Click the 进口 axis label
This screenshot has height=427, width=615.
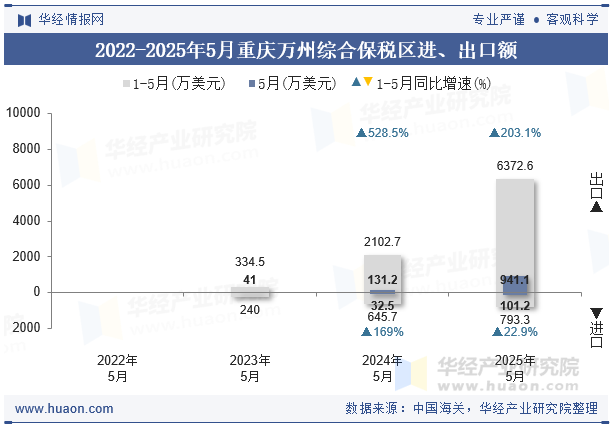pyautogui.click(x=597, y=334)
